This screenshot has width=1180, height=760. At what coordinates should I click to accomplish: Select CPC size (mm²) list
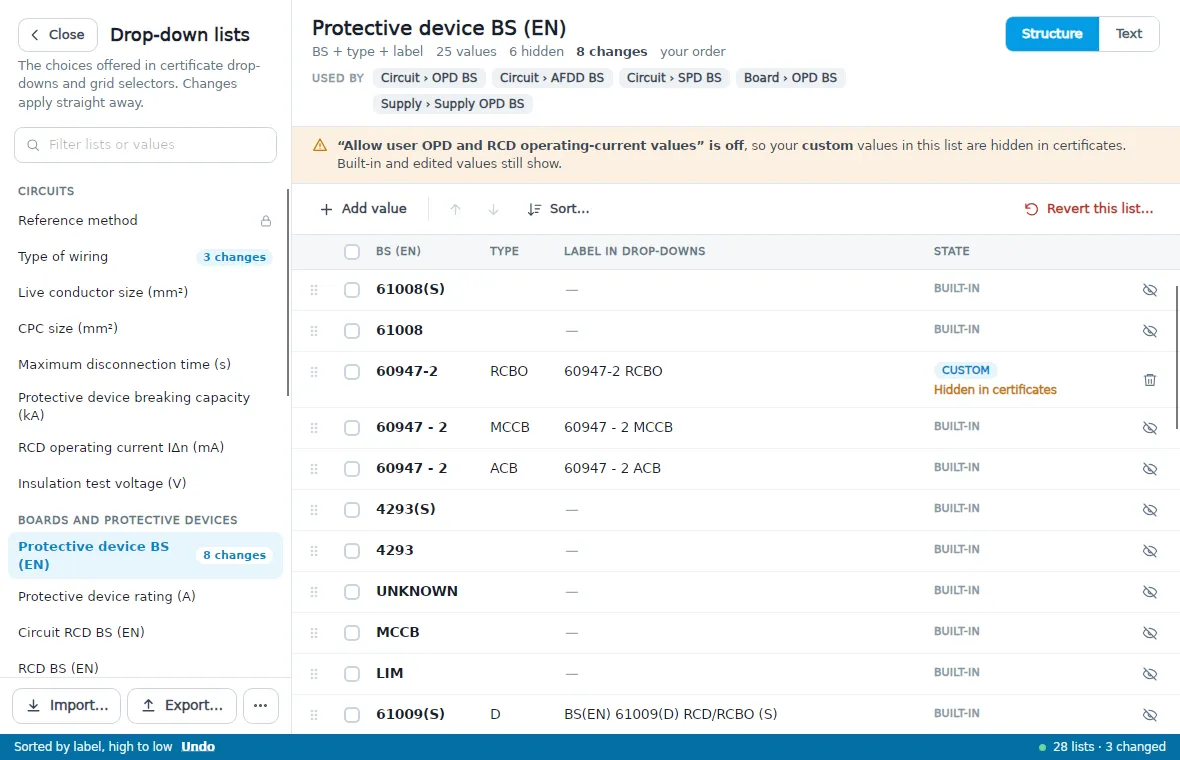[144, 328]
